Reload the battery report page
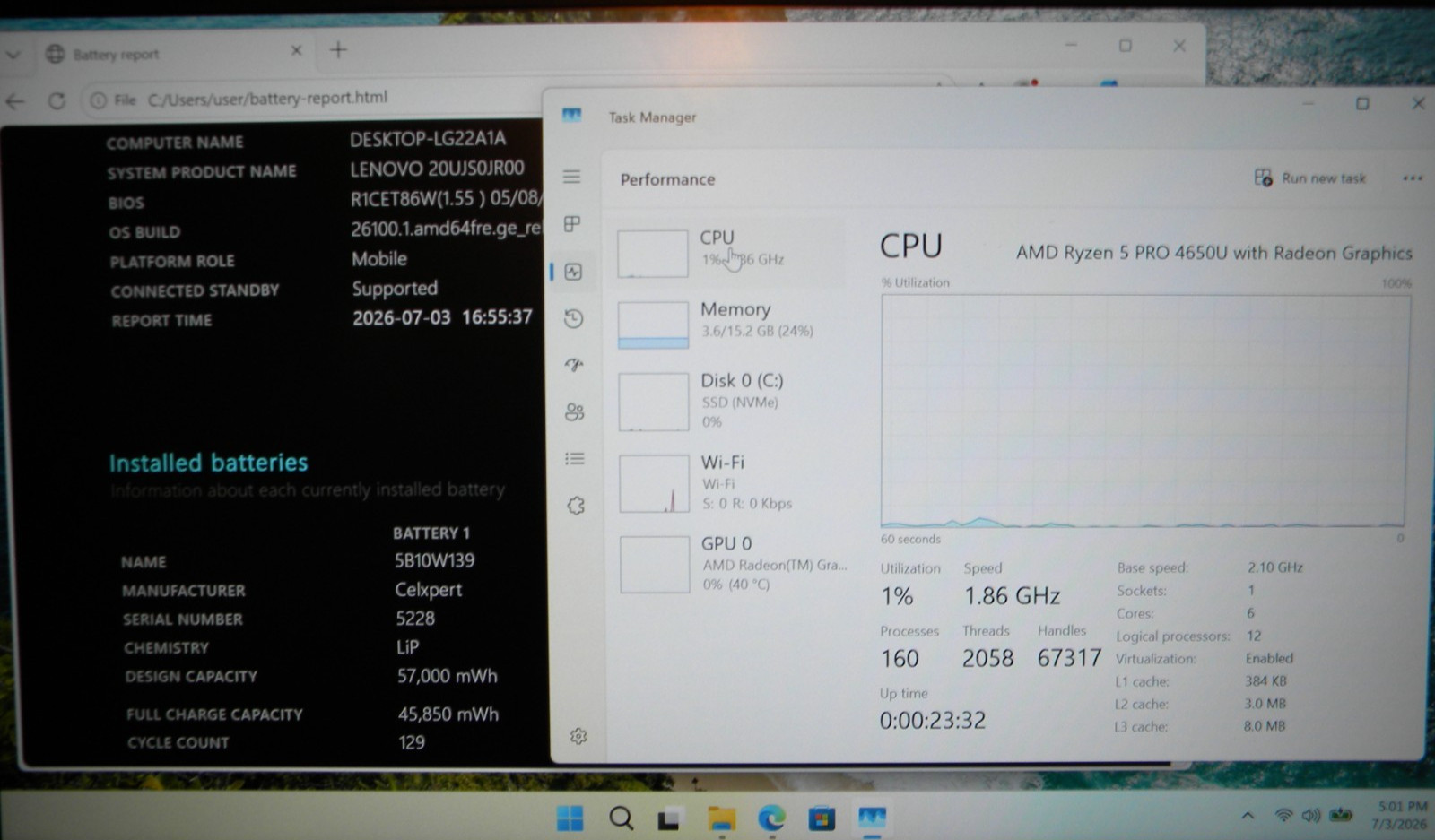Viewport: 1435px width, 840px height. point(56,100)
